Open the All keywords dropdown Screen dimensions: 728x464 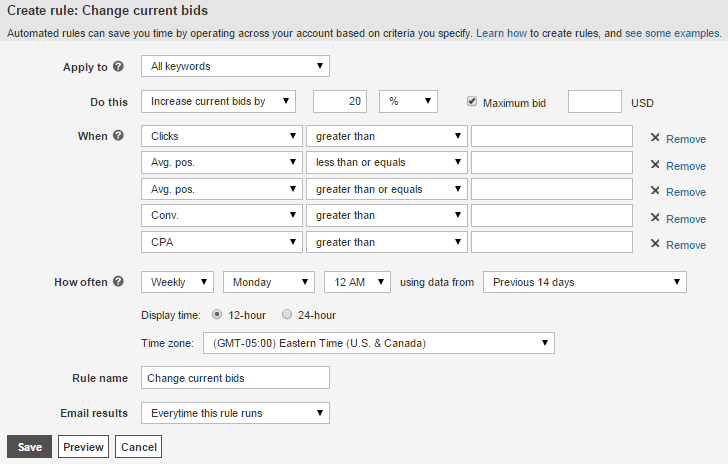pos(235,66)
